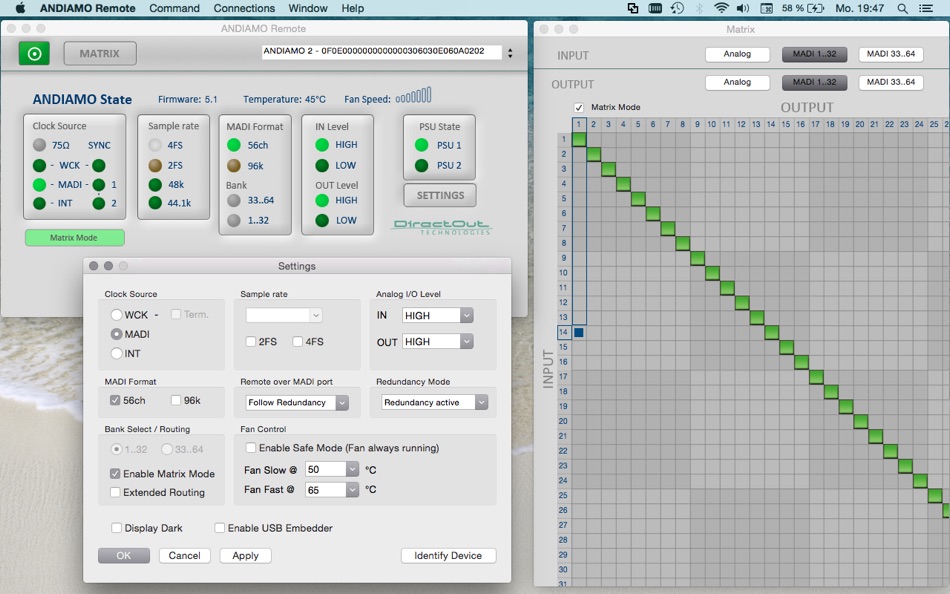Open the ANDIAMO Remote app menu
Screen dimensions: 950x594
88,8
